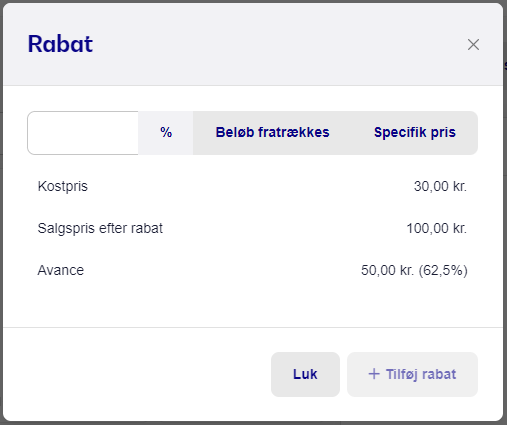Image resolution: width=507 pixels, height=425 pixels.
Task: Click the Avance label
Action: 61,270
